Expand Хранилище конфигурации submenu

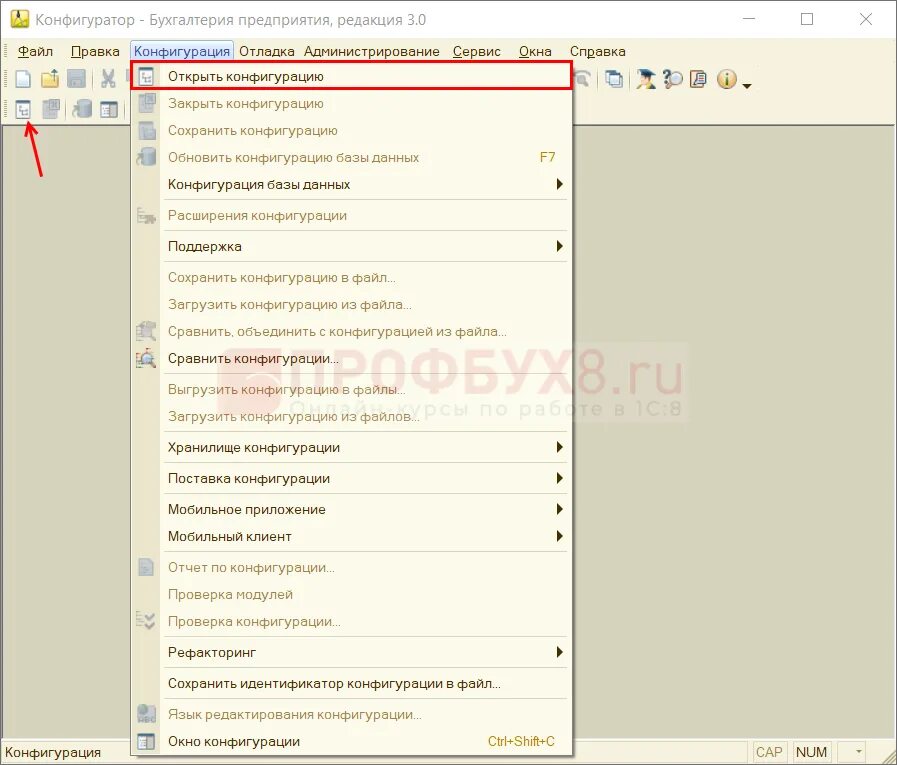click(x=351, y=447)
